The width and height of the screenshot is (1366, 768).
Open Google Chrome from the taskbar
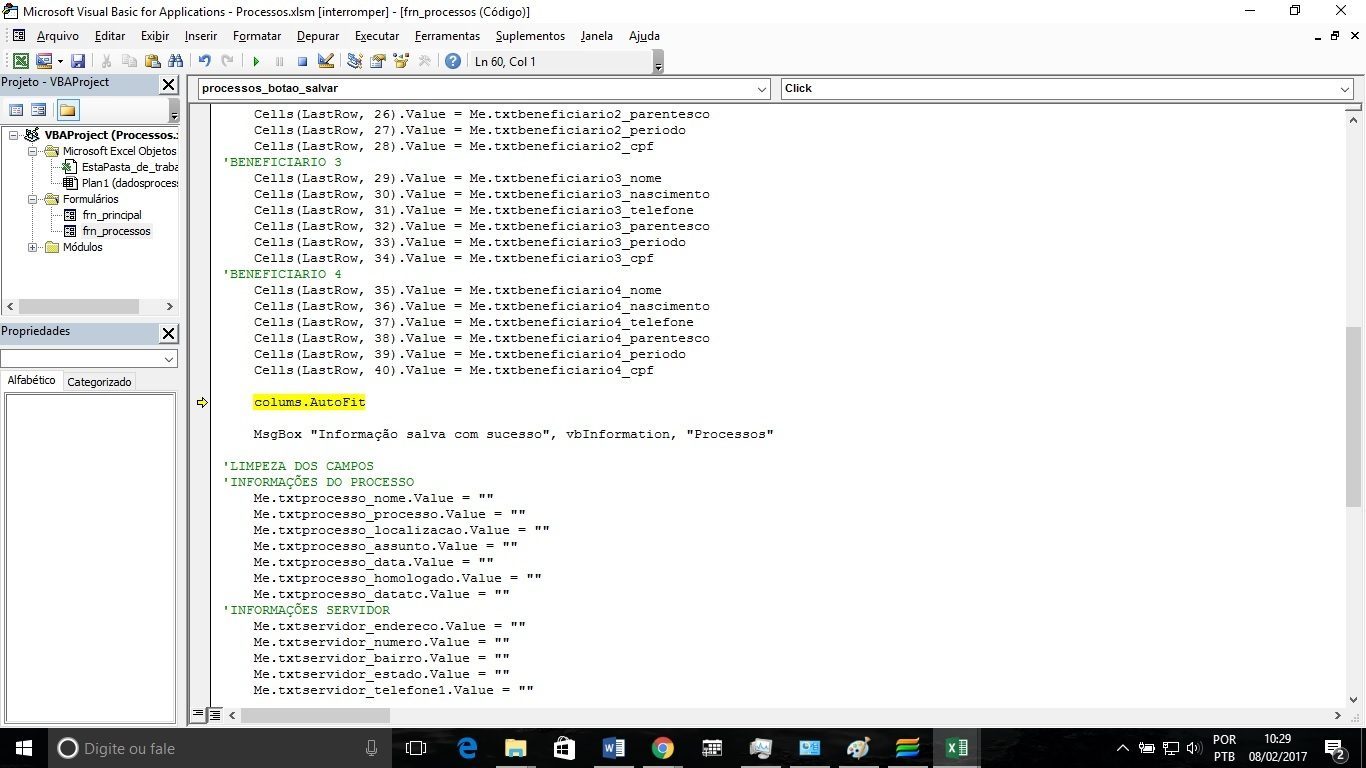pos(662,748)
